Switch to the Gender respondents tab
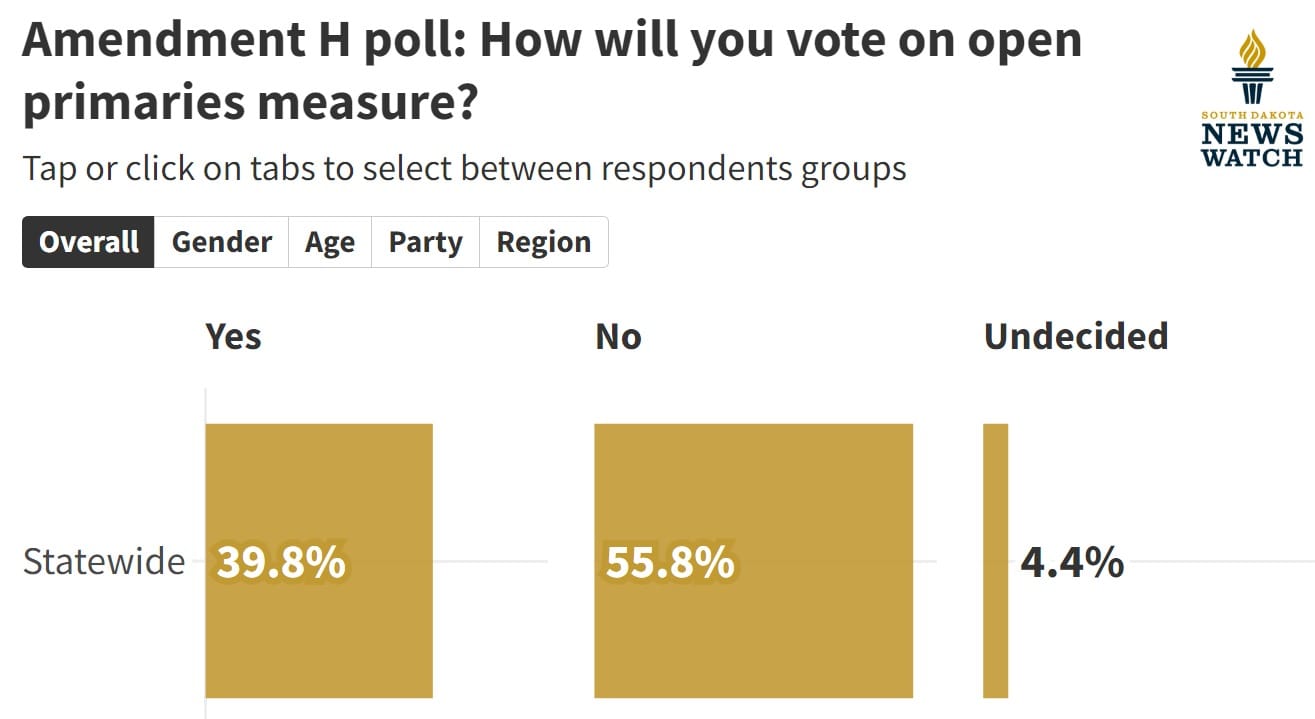 click(x=220, y=241)
